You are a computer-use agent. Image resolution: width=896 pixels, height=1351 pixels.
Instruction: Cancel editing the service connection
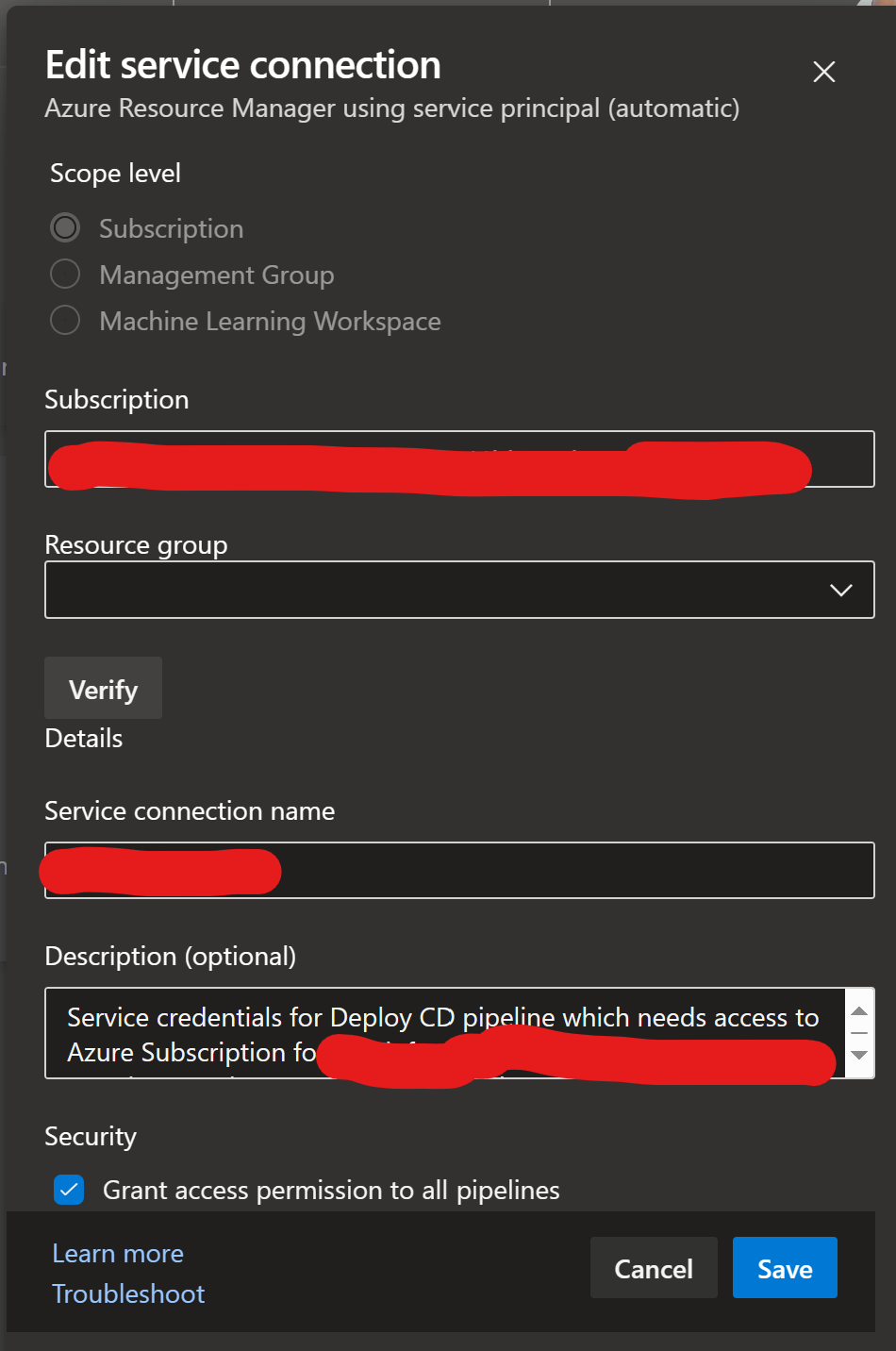coord(653,1267)
